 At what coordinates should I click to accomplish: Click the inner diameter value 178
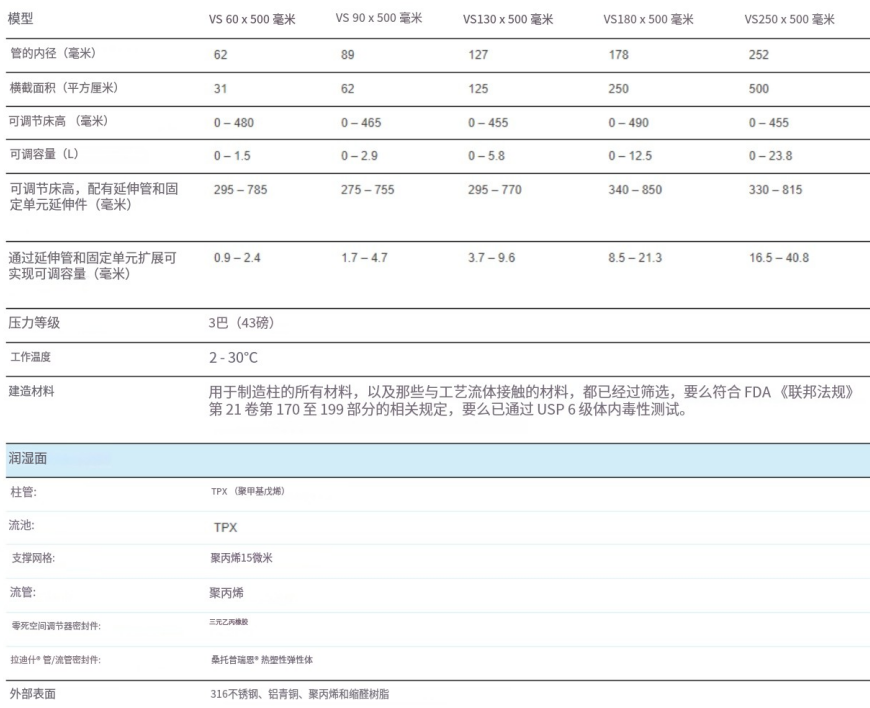tap(618, 55)
